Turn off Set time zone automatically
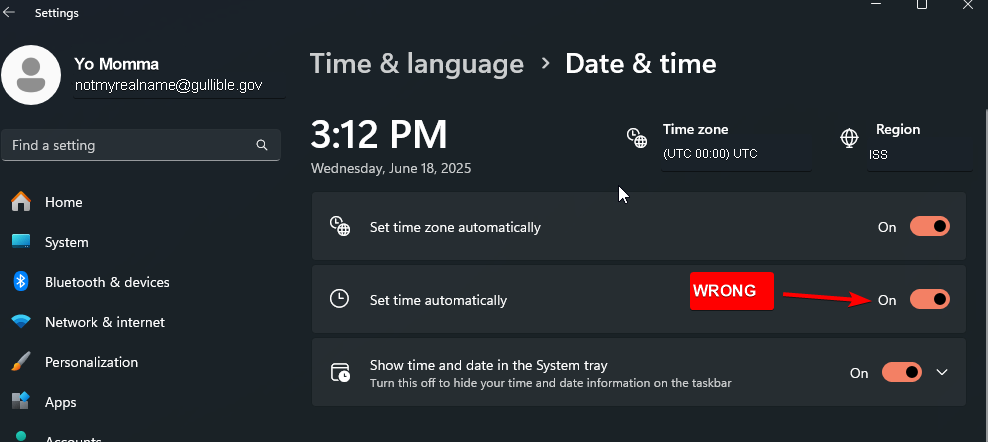Screen dimensions: 988x442 tap(929, 227)
